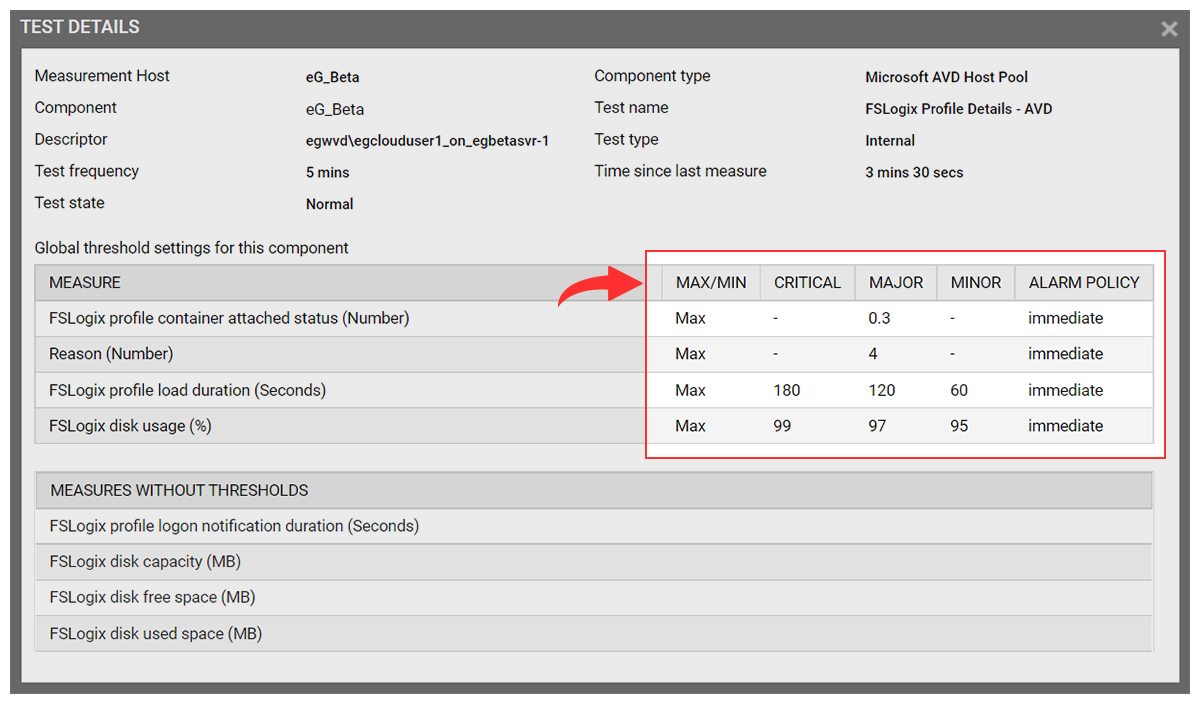Click alarm policy immediate for disk usage

pyautogui.click(x=1066, y=426)
